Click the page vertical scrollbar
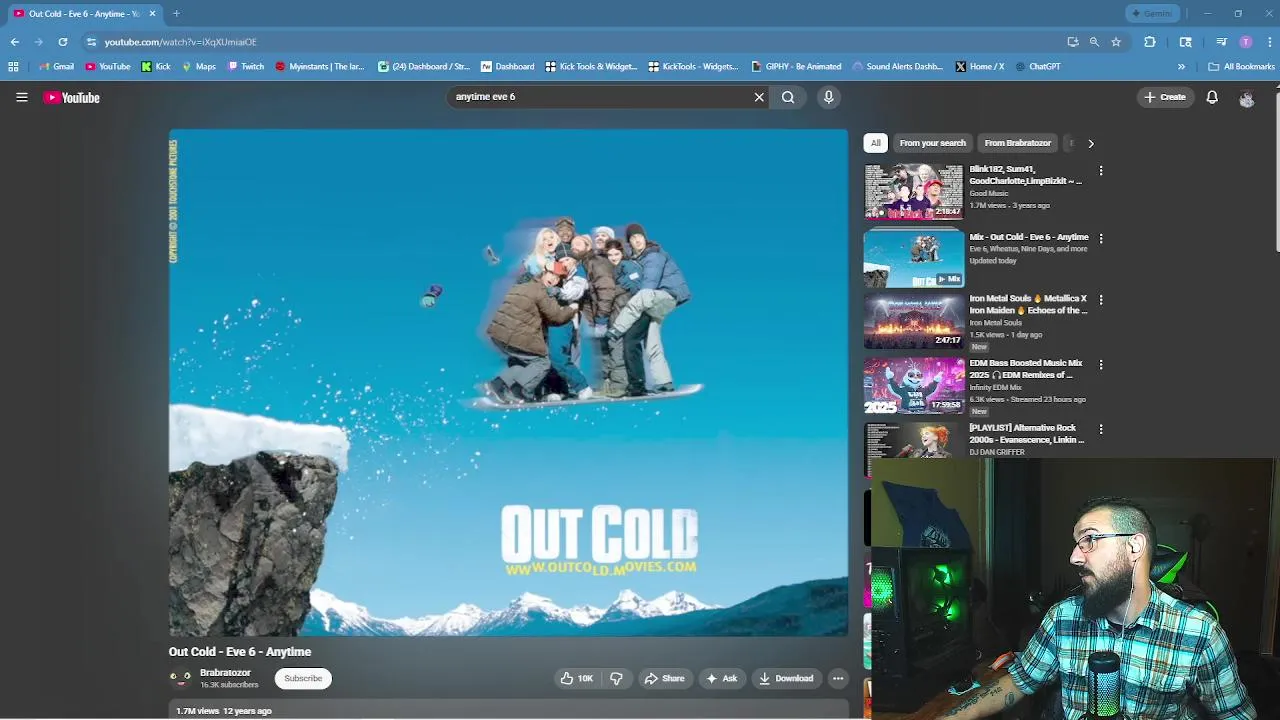Viewport: 1280px width, 720px height. pos(1276,170)
